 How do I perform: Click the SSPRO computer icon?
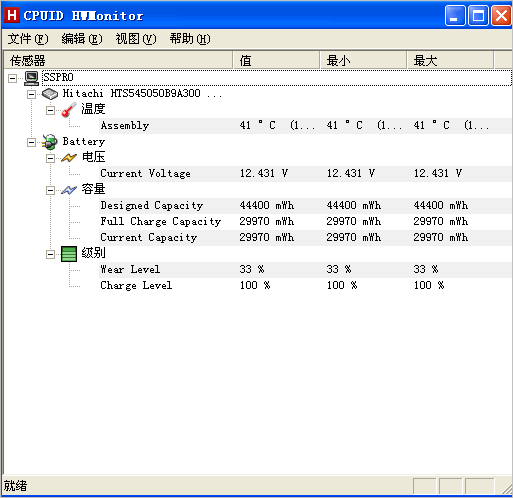coord(32,78)
